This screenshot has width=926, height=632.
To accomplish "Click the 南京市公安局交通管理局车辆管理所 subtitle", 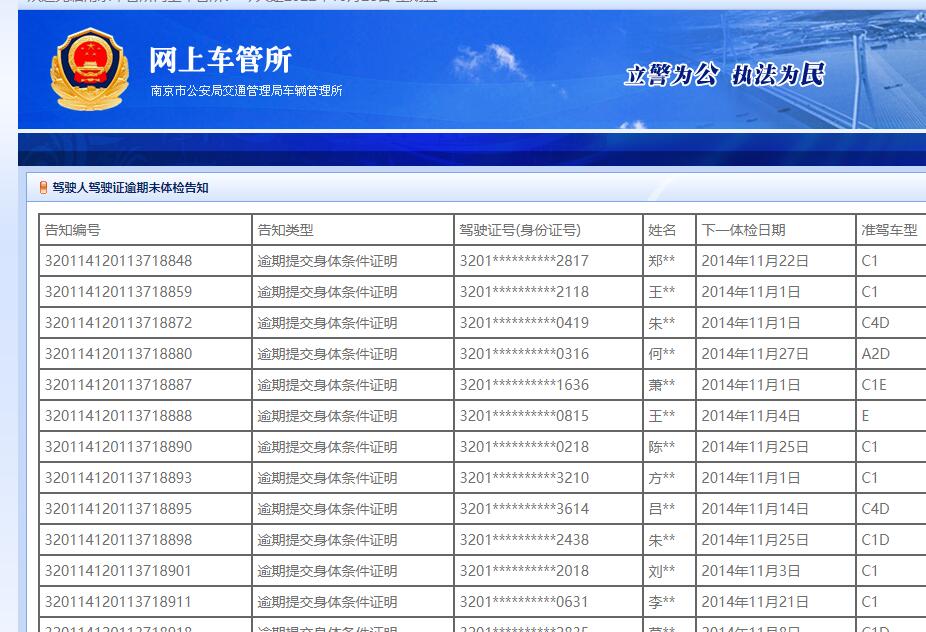I will pyautogui.click(x=246, y=91).
